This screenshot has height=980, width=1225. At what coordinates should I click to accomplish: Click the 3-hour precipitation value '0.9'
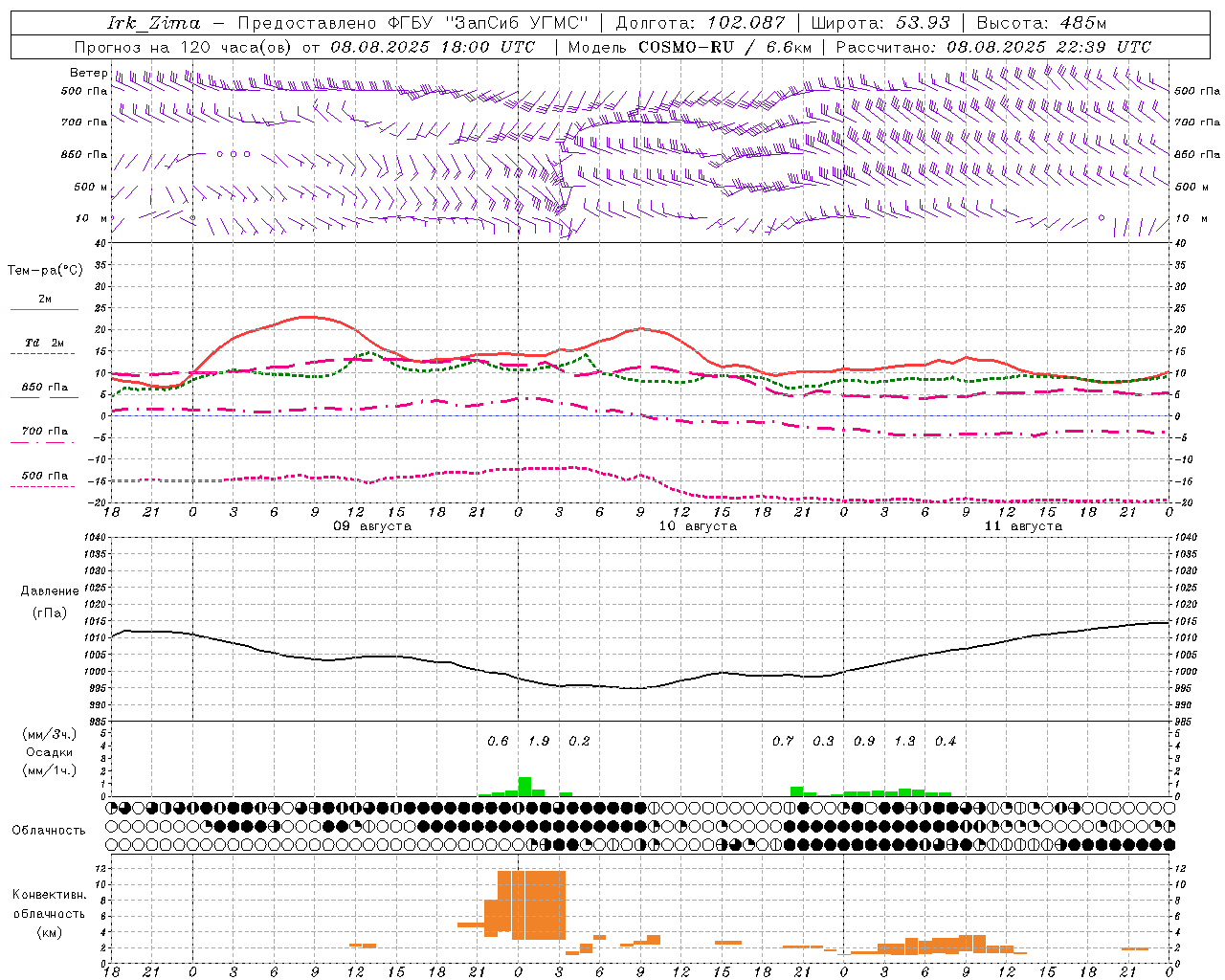tap(864, 741)
